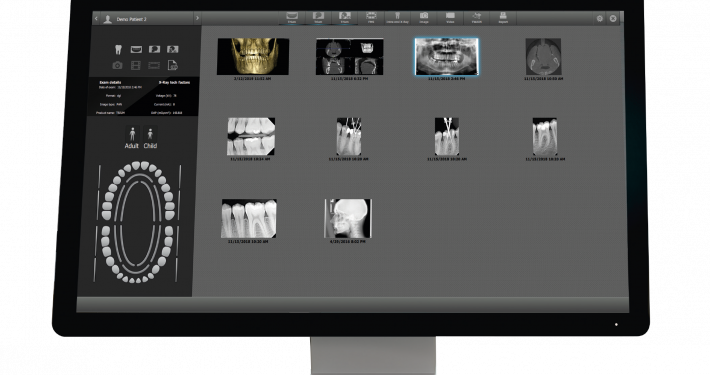The height and width of the screenshot is (375, 710).
Task: Go to previous patient arrow
Action: [96, 19]
